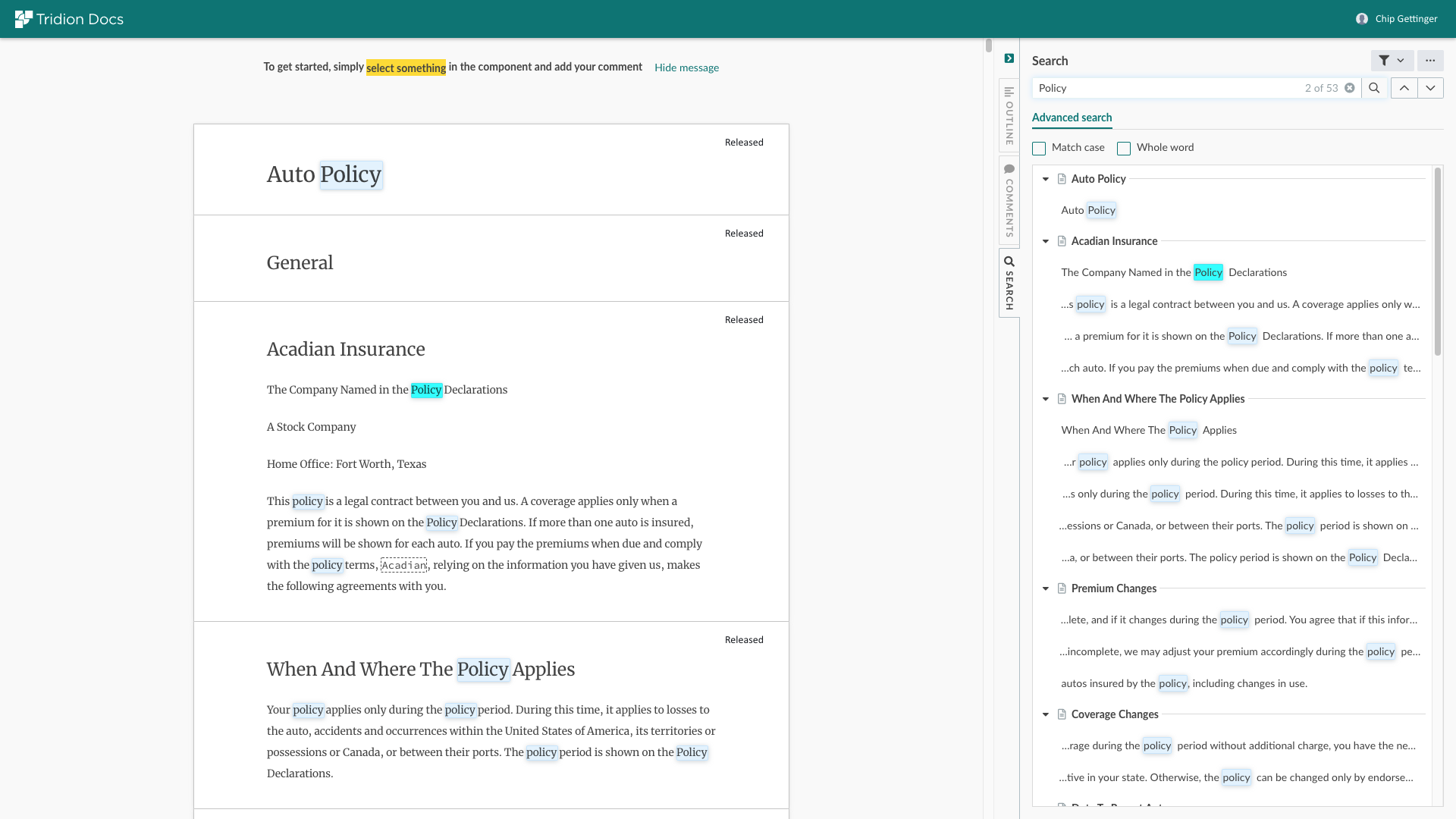
Task: Click the Advanced search link
Action: click(x=1072, y=118)
